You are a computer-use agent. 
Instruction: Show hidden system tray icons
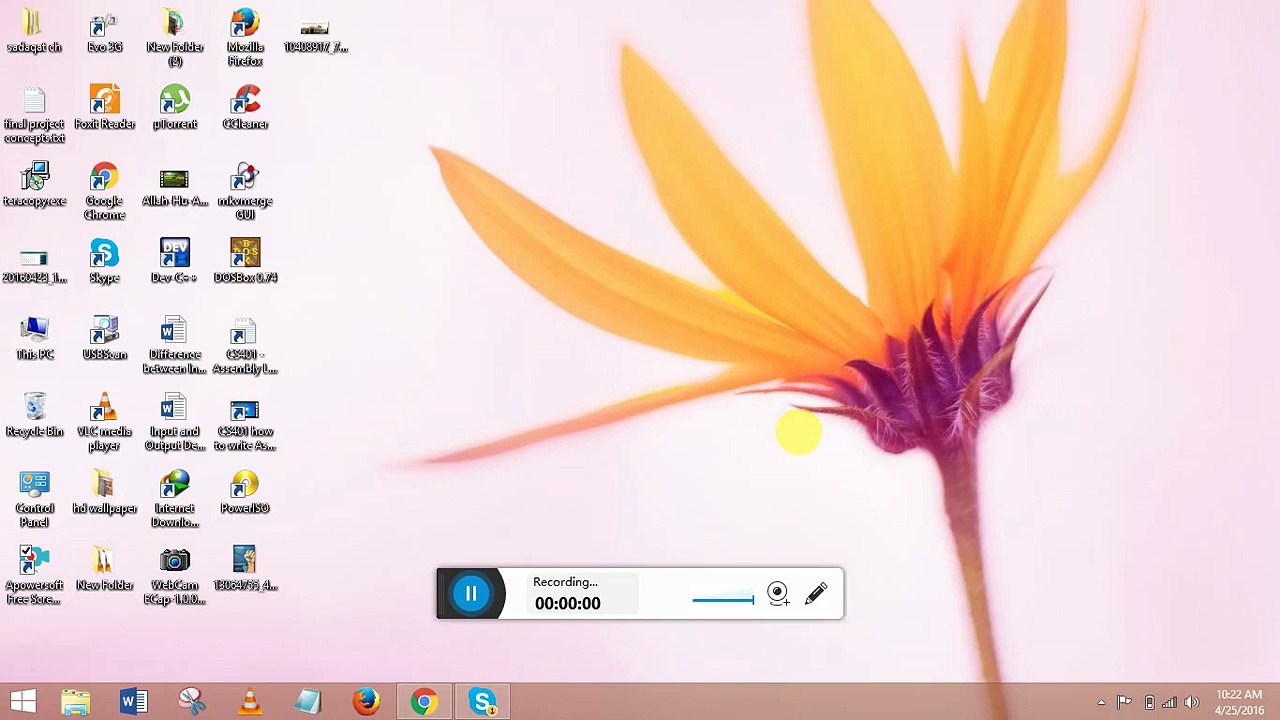pos(1101,703)
